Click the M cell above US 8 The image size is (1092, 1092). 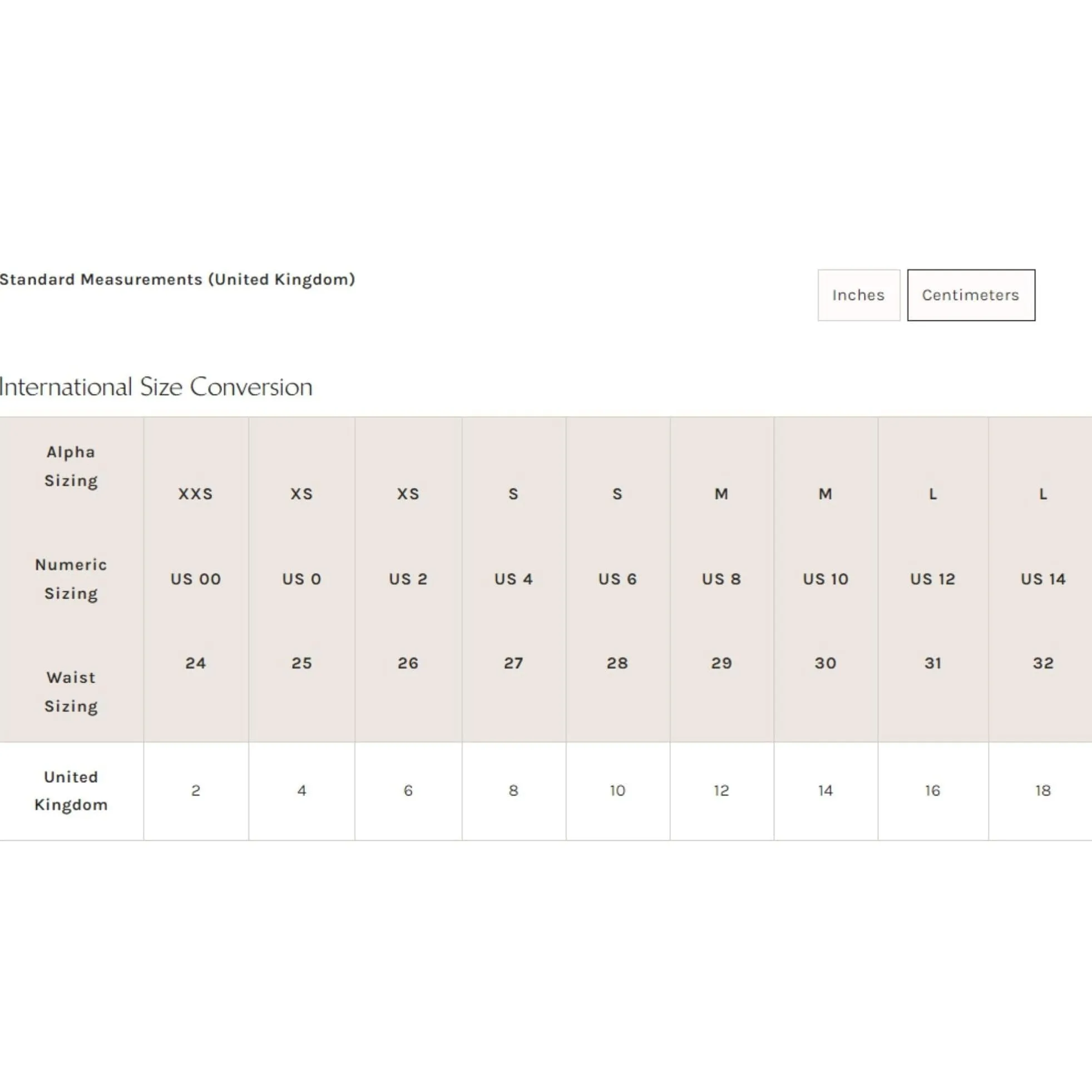click(x=721, y=494)
